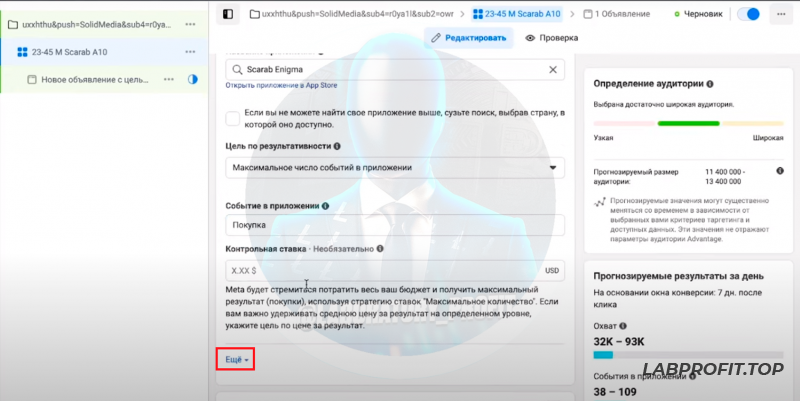Open three-dot menu for Новое объявление
The width and height of the screenshot is (800, 401).
pos(169,80)
